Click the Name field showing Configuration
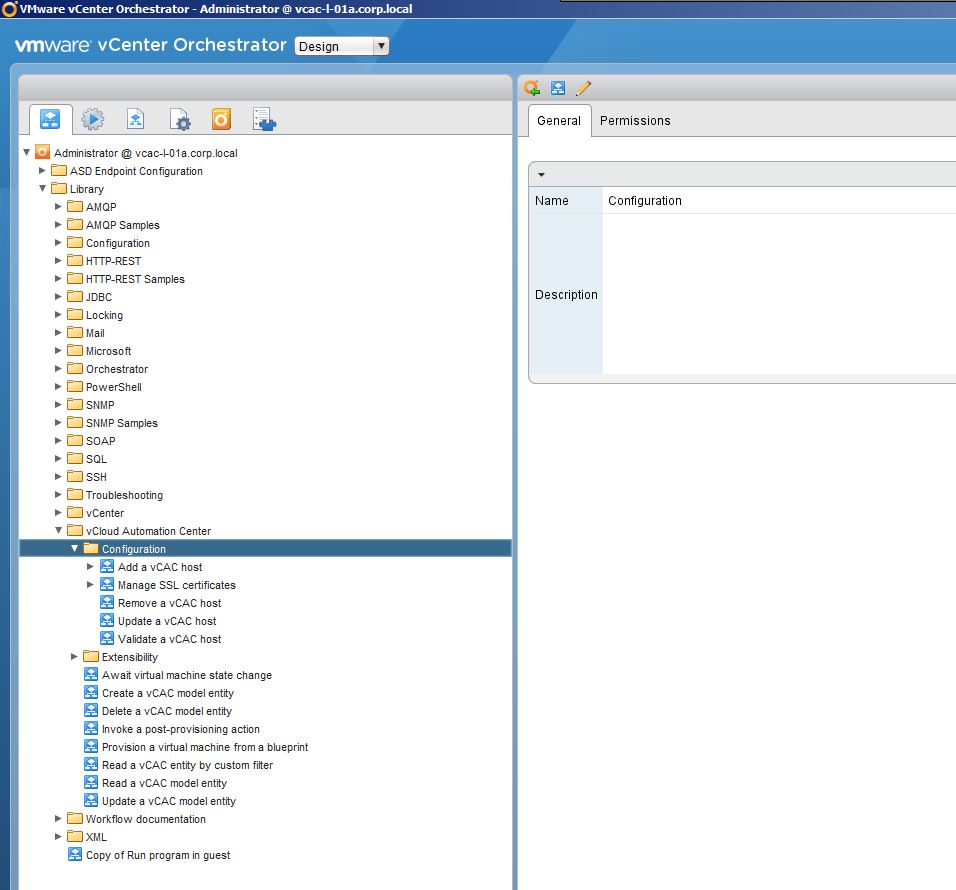Screen dimensions: 956x890 (779, 201)
